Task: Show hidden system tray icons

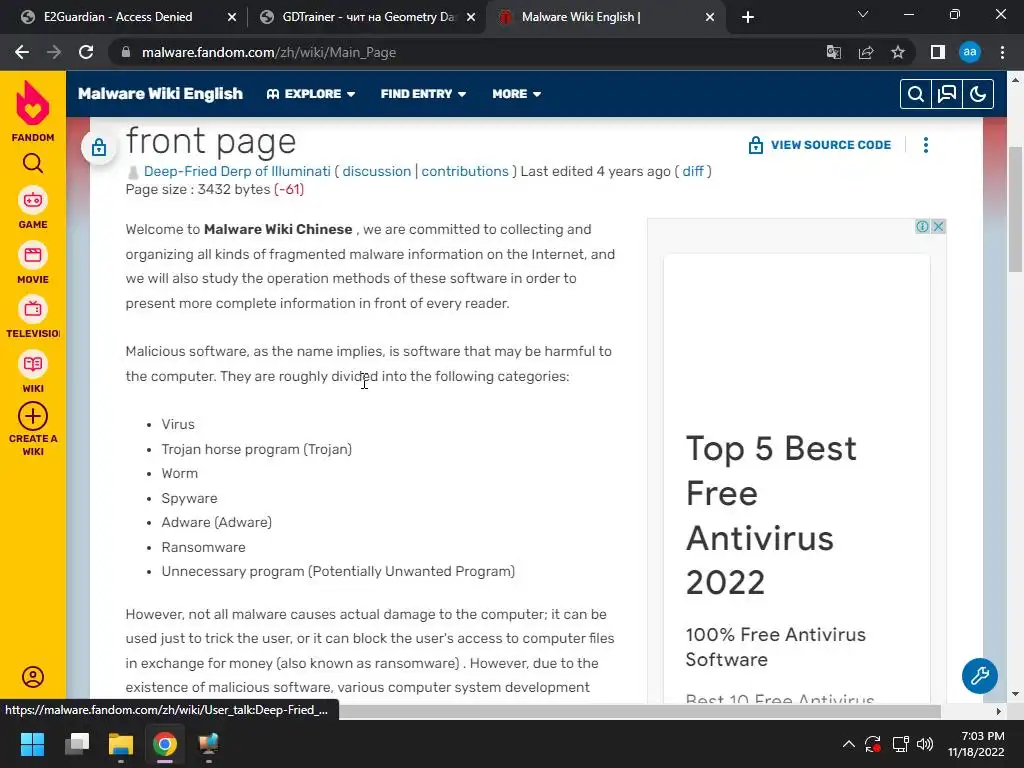Action: pyautogui.click(x=848, y=744)
